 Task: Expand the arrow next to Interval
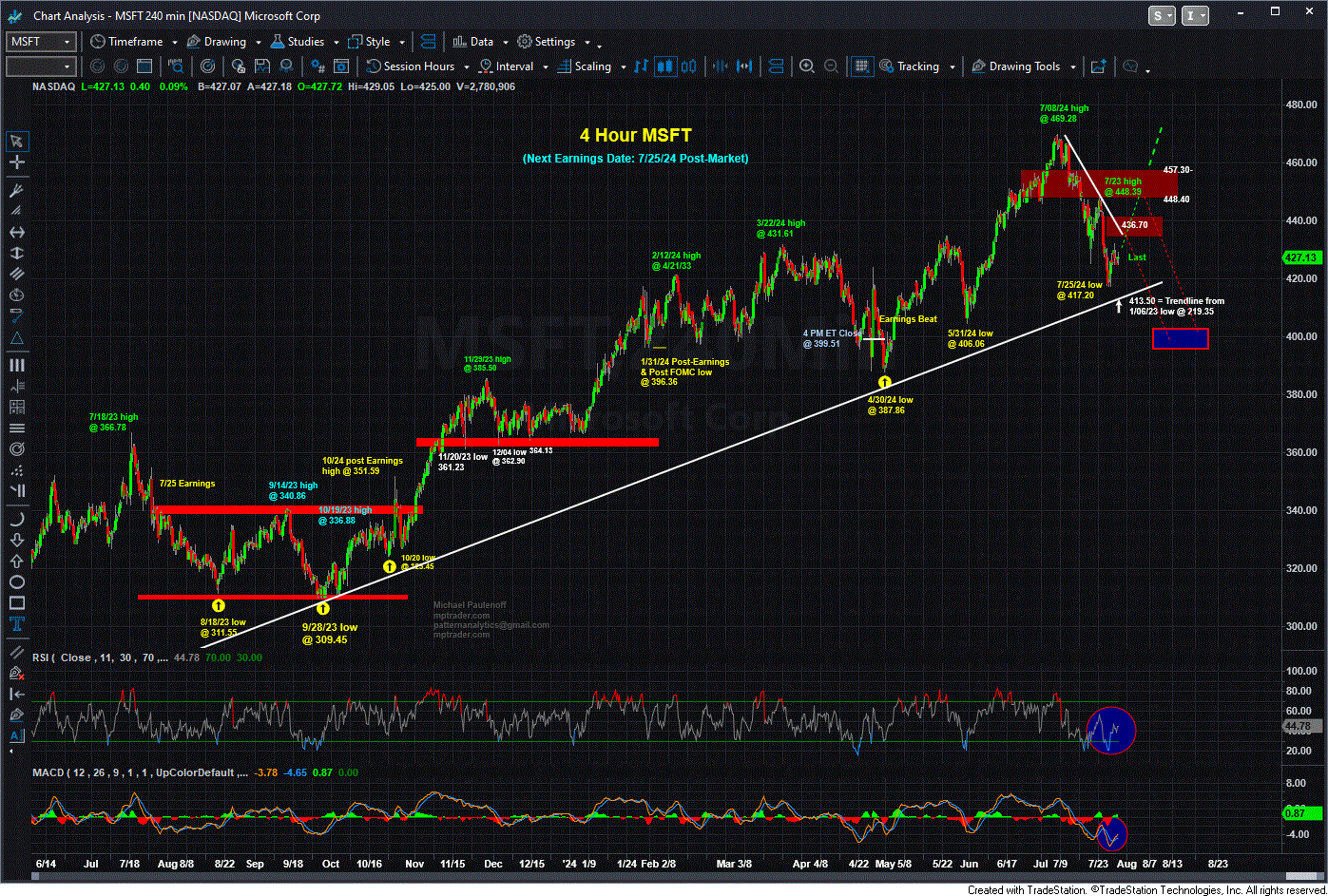[x=545, y=67]
